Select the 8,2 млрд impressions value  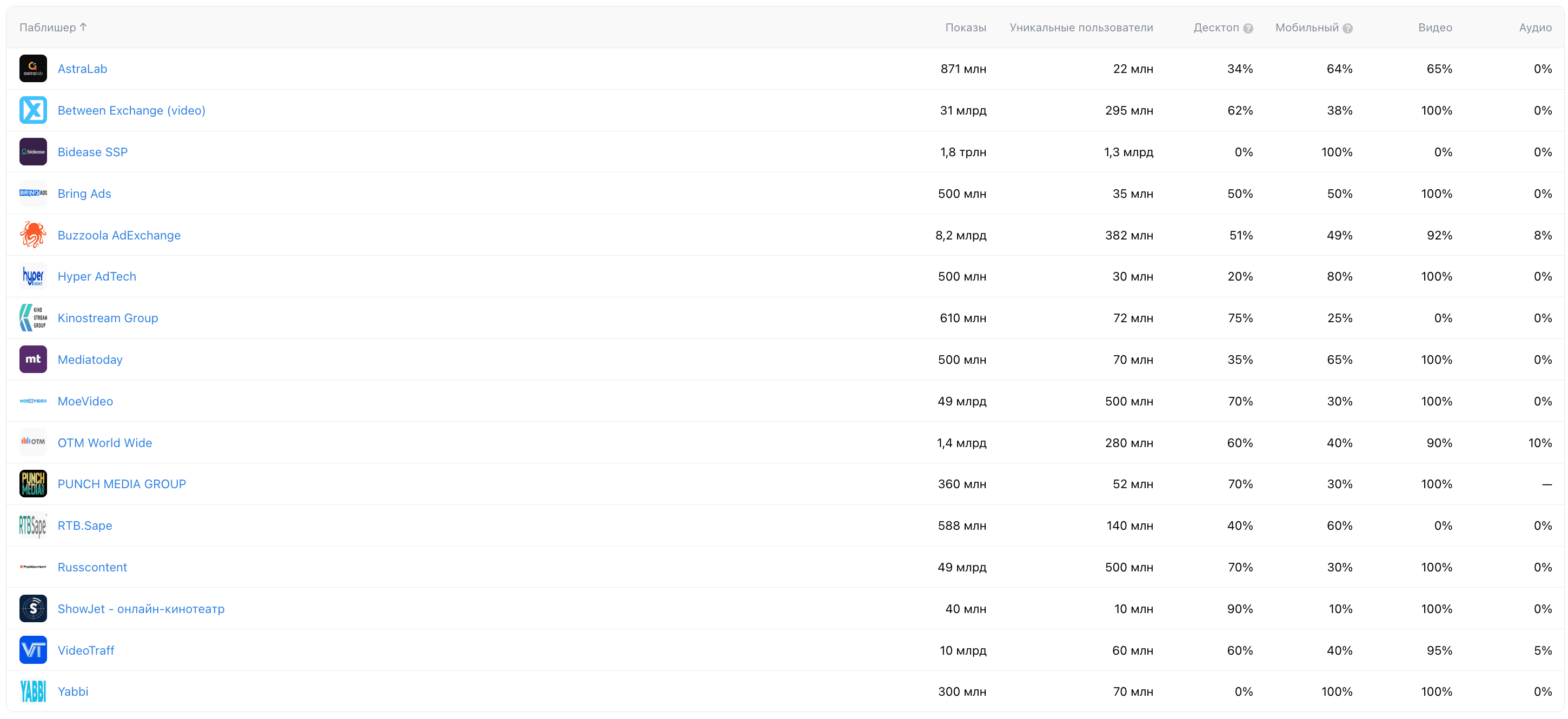tap(960, 235)
